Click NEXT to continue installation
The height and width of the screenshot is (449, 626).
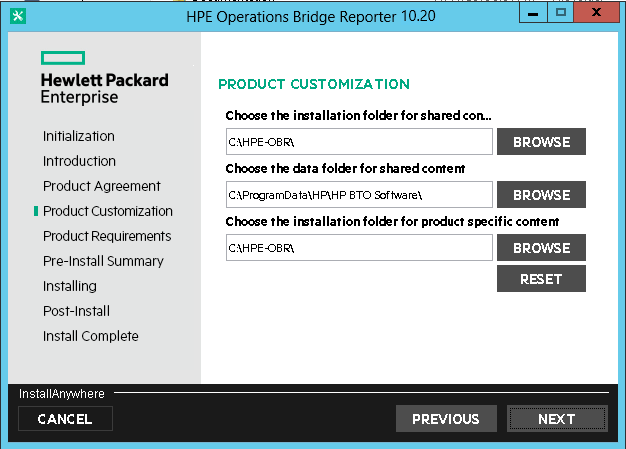click(x=557, y=419)
